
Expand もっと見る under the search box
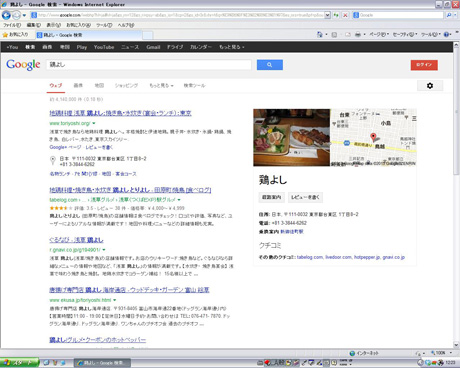pos(161,85)
